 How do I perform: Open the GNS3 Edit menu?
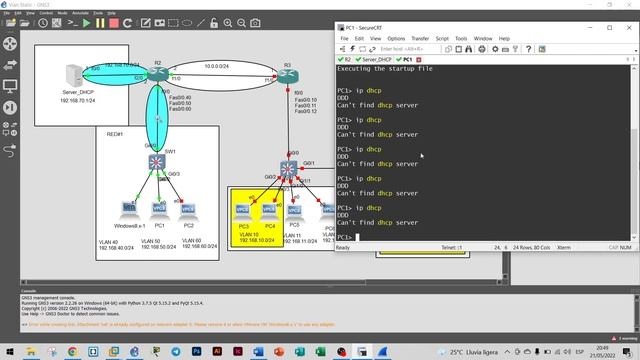point(18,13)
